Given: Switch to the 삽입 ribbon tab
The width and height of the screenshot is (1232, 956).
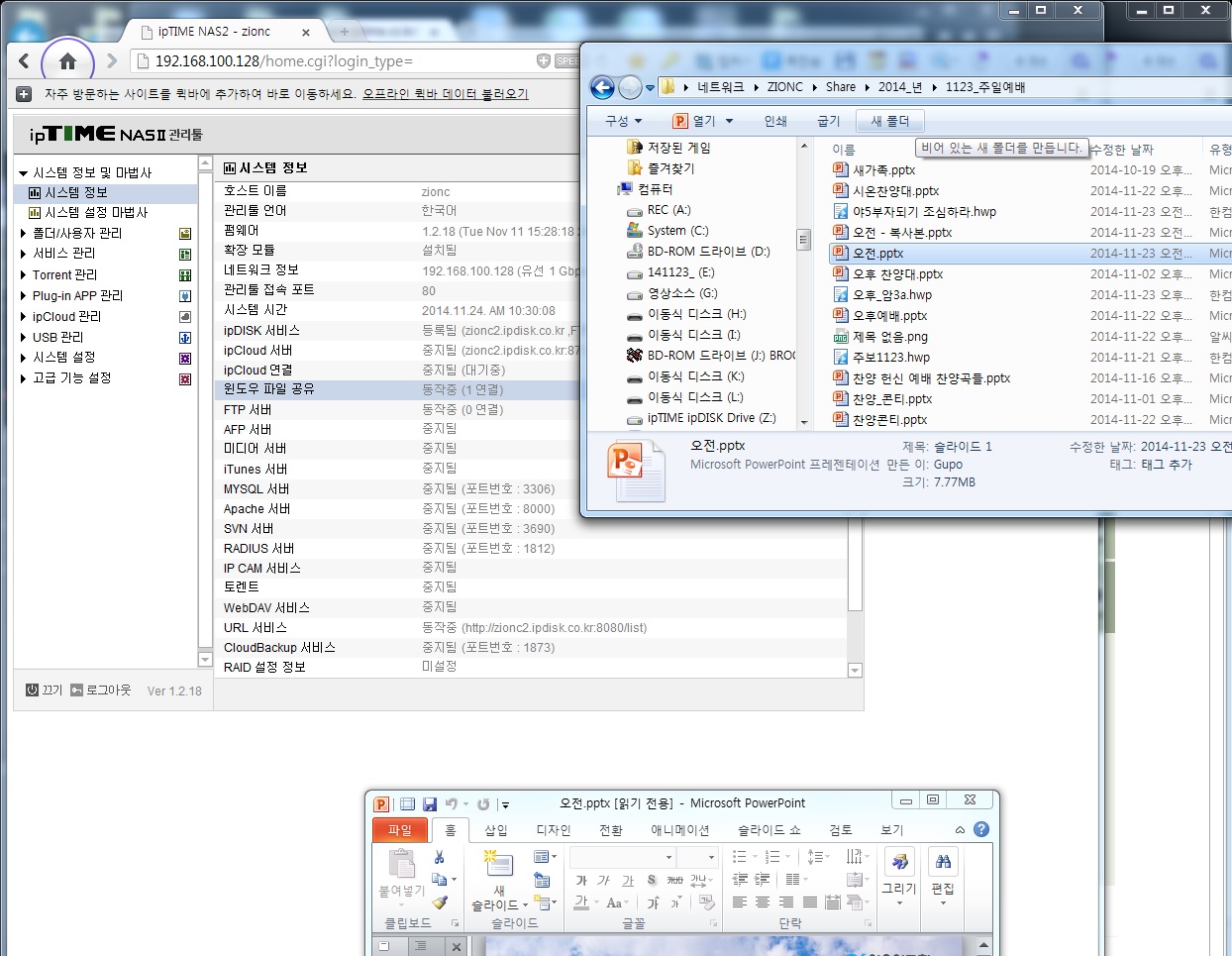Looking at the screenshot, I should tap(495, 830).
